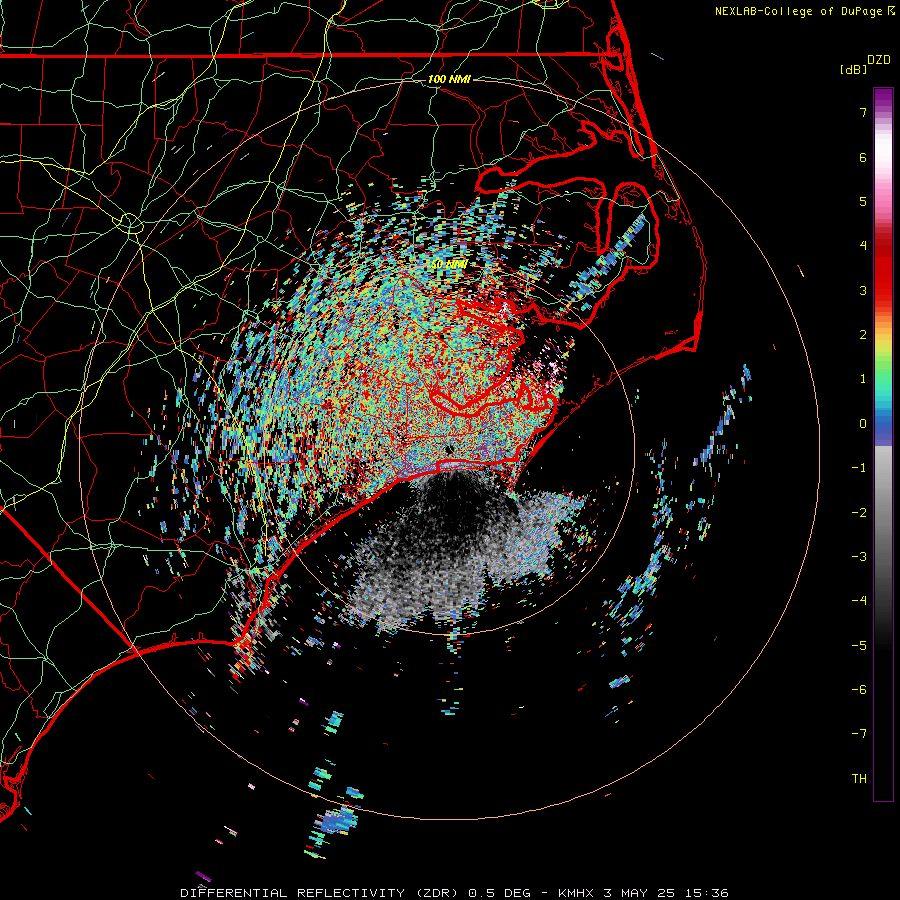This screenshot has height=900, width=900.
Task: Click the ZDR color scale bar
Action: (883, 444)
